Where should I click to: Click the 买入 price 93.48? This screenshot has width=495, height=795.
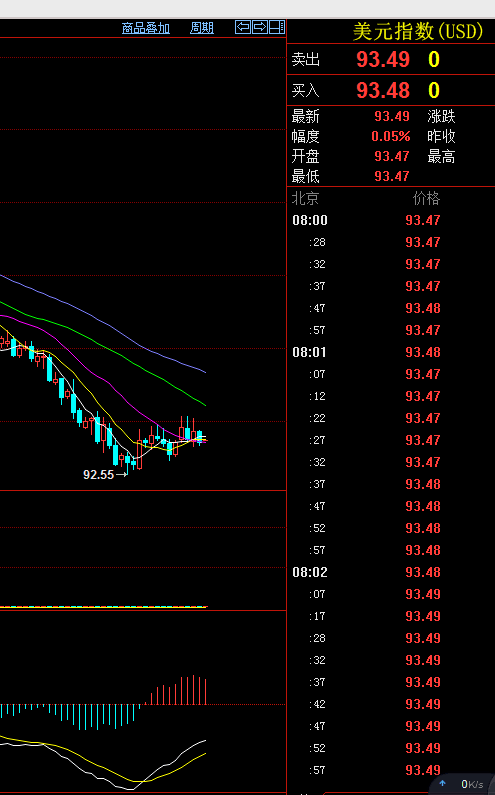tap(383, 90)
